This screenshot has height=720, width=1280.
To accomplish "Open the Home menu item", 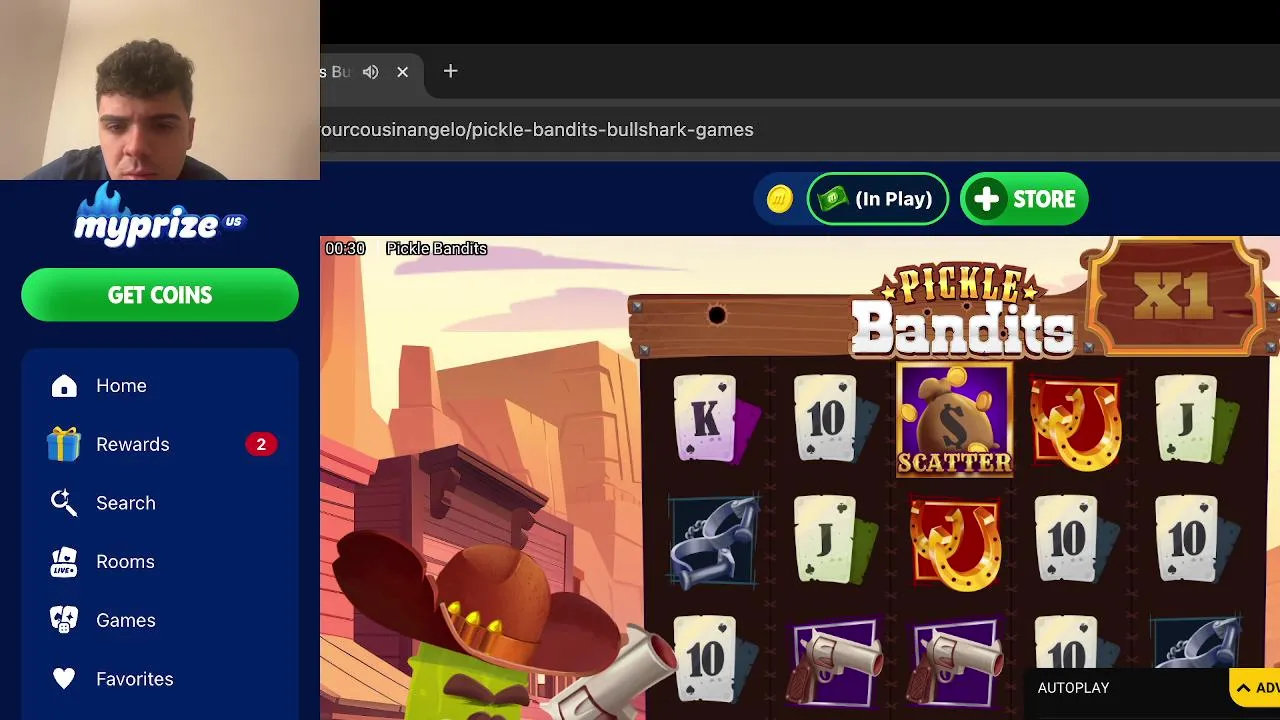I will [160, 386].
